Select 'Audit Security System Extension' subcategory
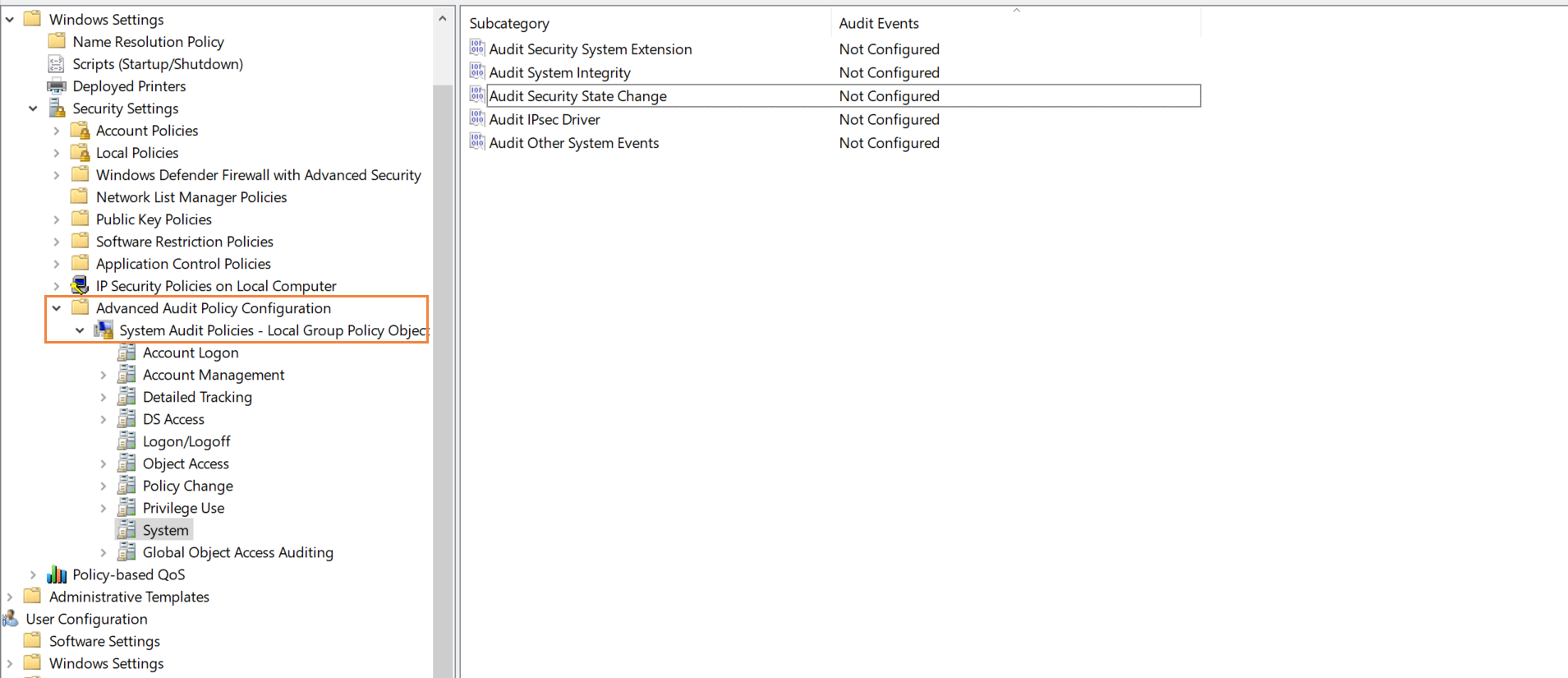The width and height of the screenshot is (1568, 678). coord(591,48)
